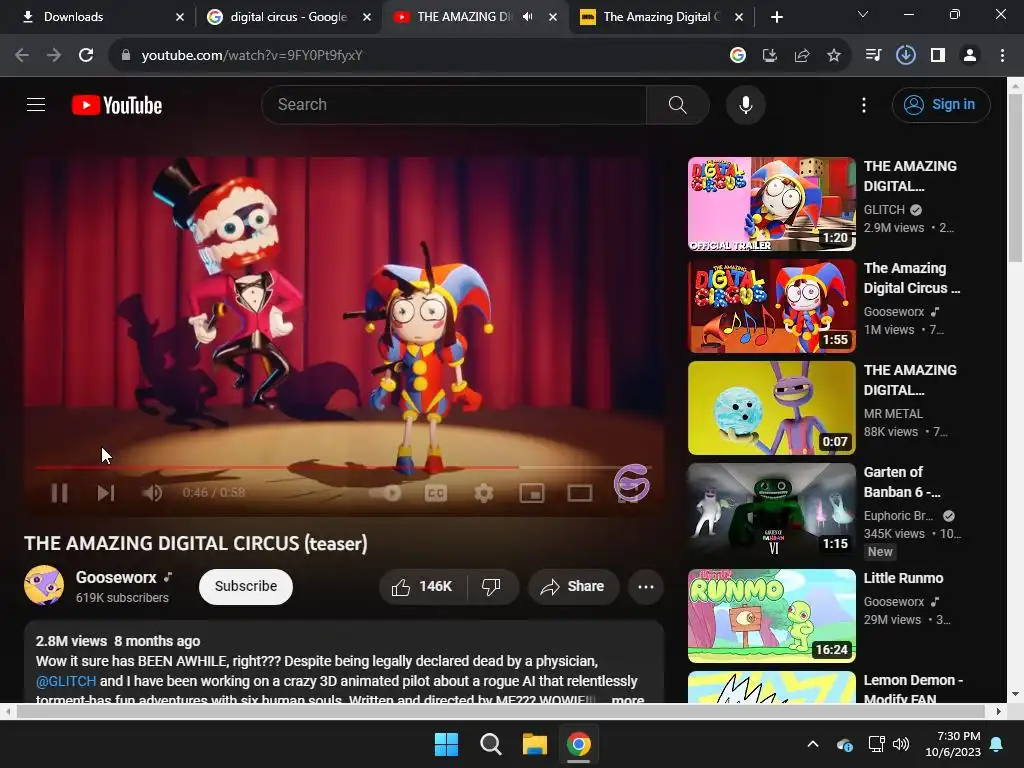Toggle the Chrome side panel
The image size is (1024, 768).
937,56
